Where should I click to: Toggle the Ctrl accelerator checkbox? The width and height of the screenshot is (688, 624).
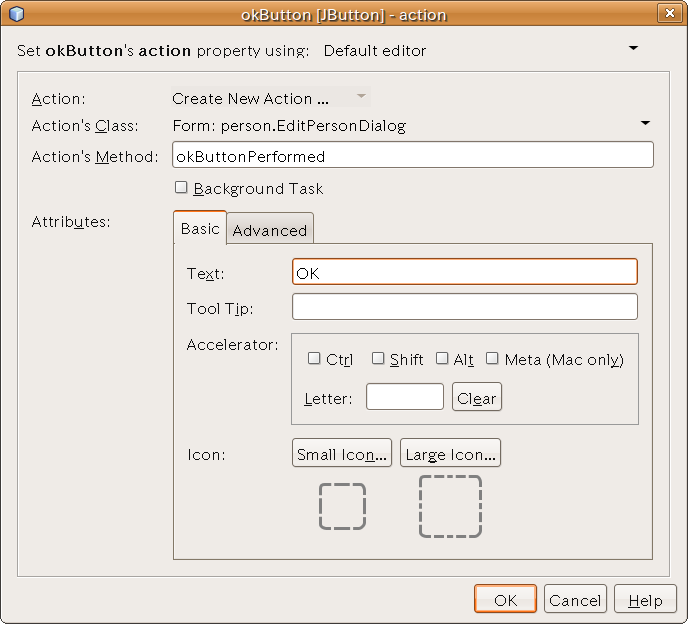(314, 359)
